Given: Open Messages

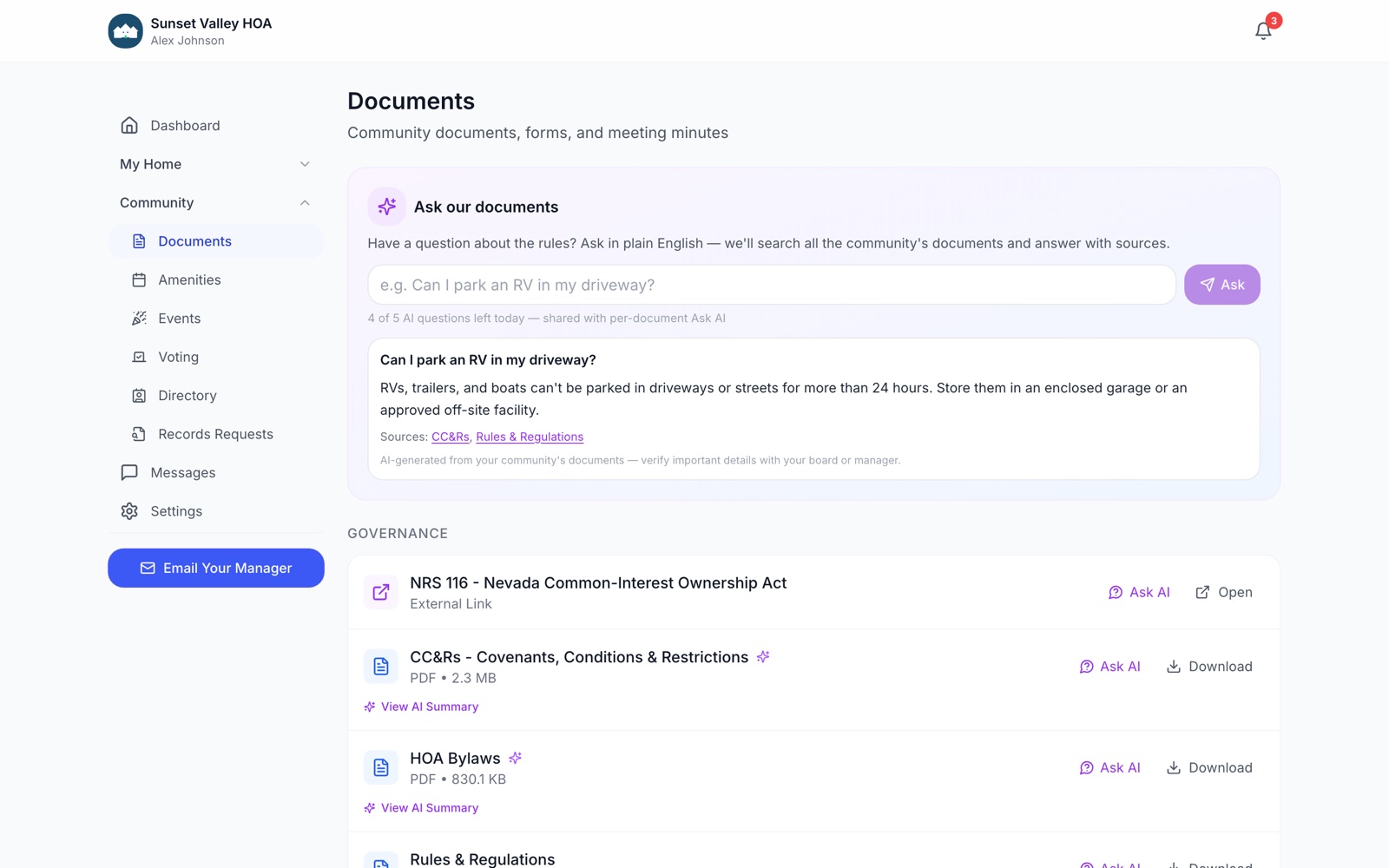Looking at the screenshot, I should 215,473.
